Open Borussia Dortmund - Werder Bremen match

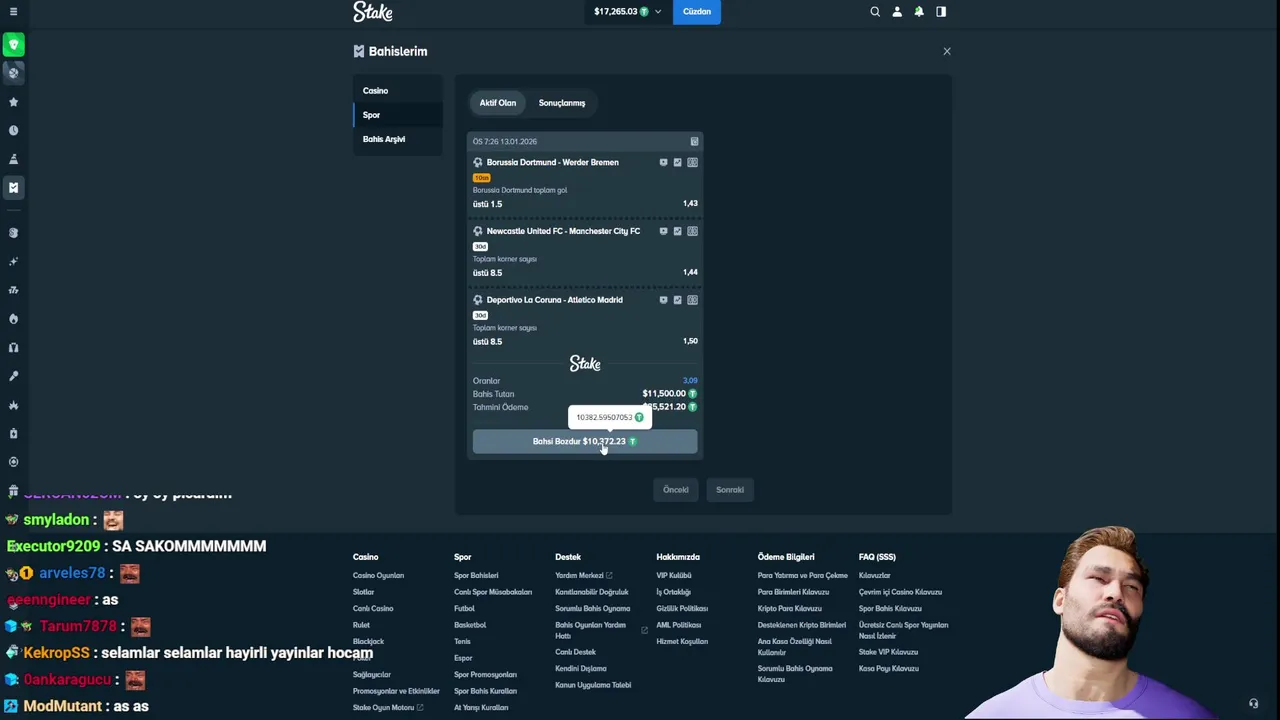coord(553,162)
